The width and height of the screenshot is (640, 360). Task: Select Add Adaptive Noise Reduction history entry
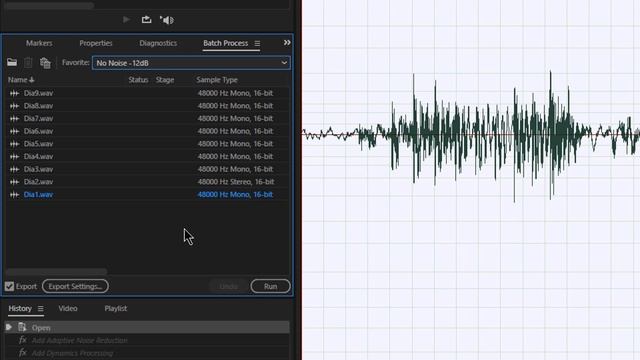[x=79, y=340]
